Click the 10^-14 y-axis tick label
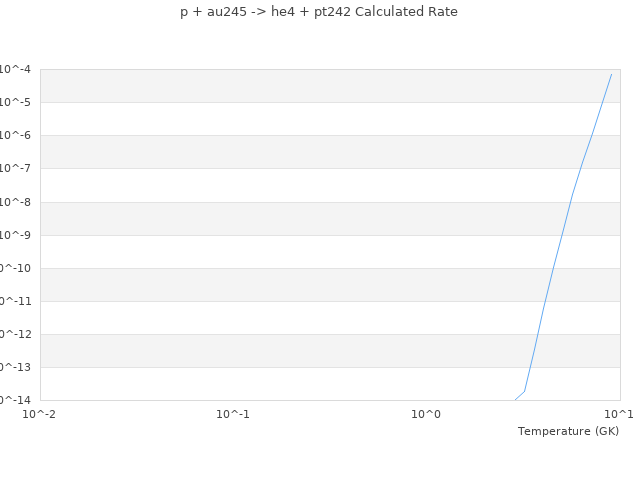The image size is (640, 480). tap(15, 400)
